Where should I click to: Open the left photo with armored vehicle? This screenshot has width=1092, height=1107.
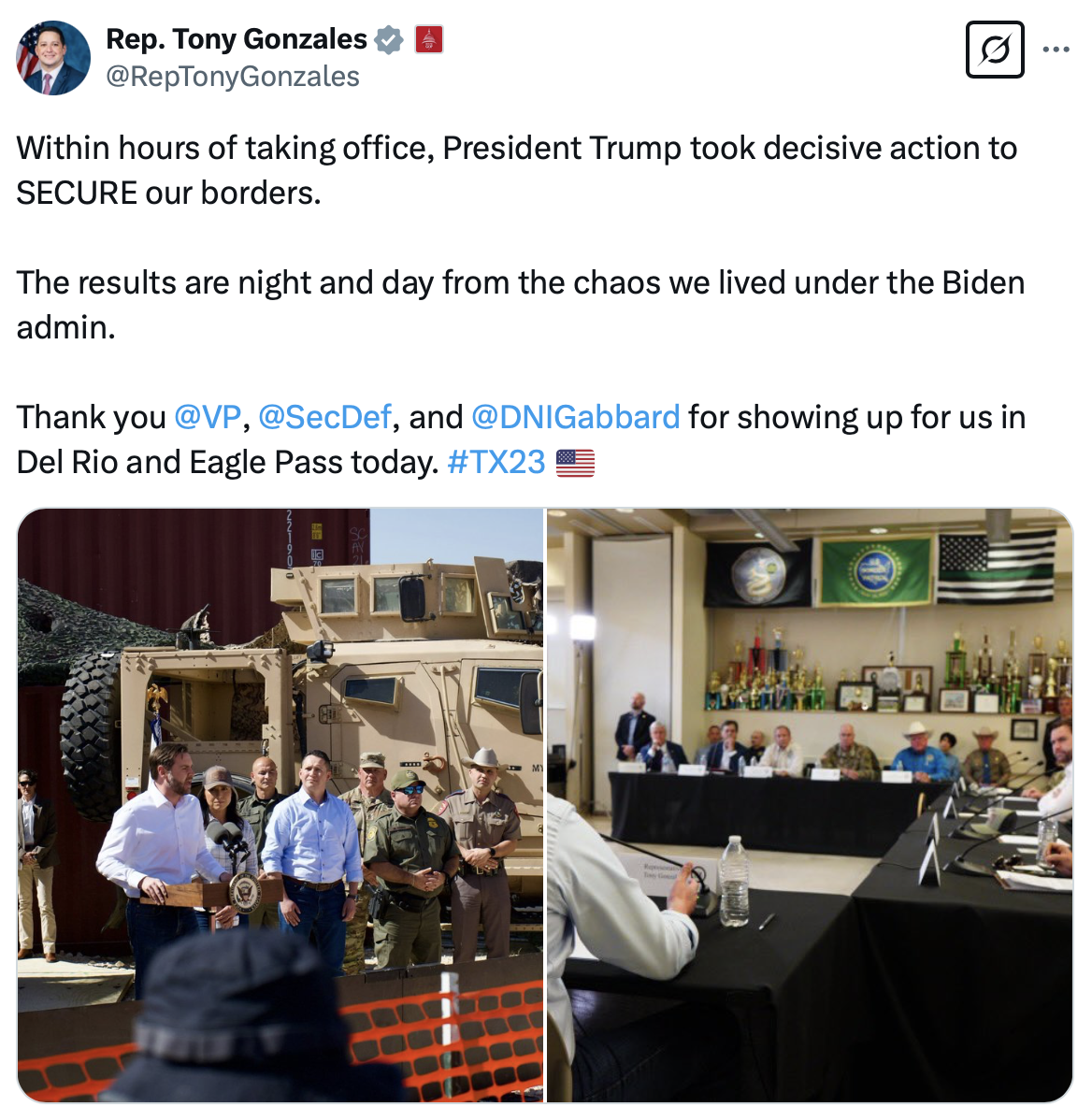point(280,805)
